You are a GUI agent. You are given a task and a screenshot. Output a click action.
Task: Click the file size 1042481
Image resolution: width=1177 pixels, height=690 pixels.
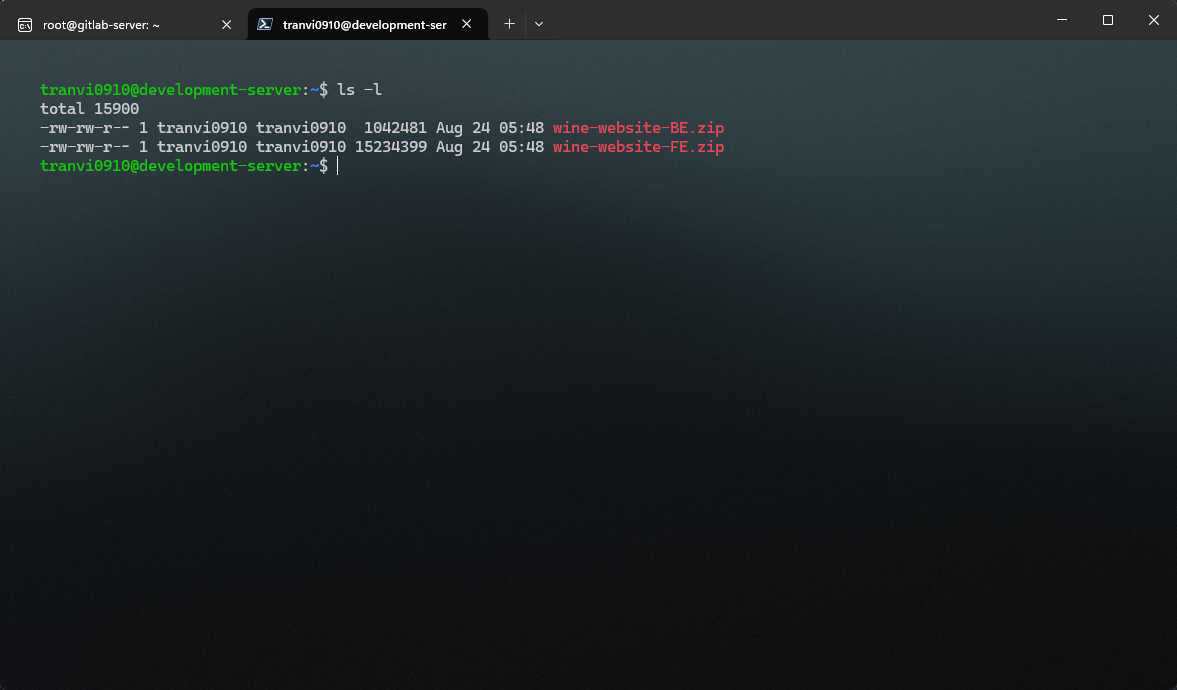coord(396,128)
